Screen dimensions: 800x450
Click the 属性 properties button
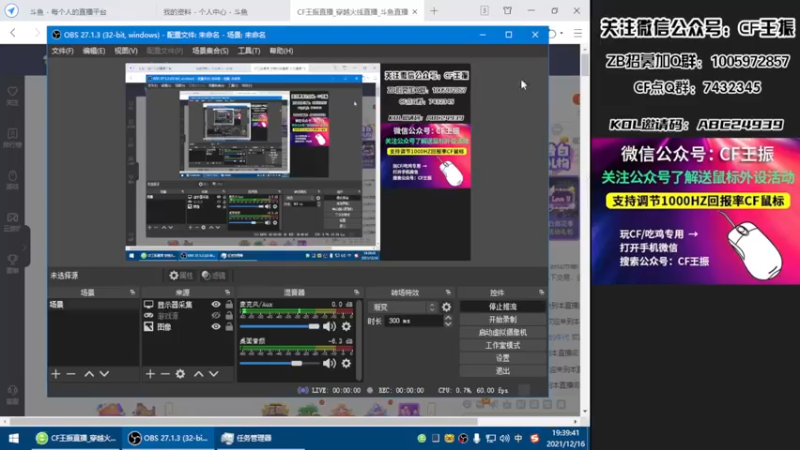pyautogui.click(x=181, y=276)
